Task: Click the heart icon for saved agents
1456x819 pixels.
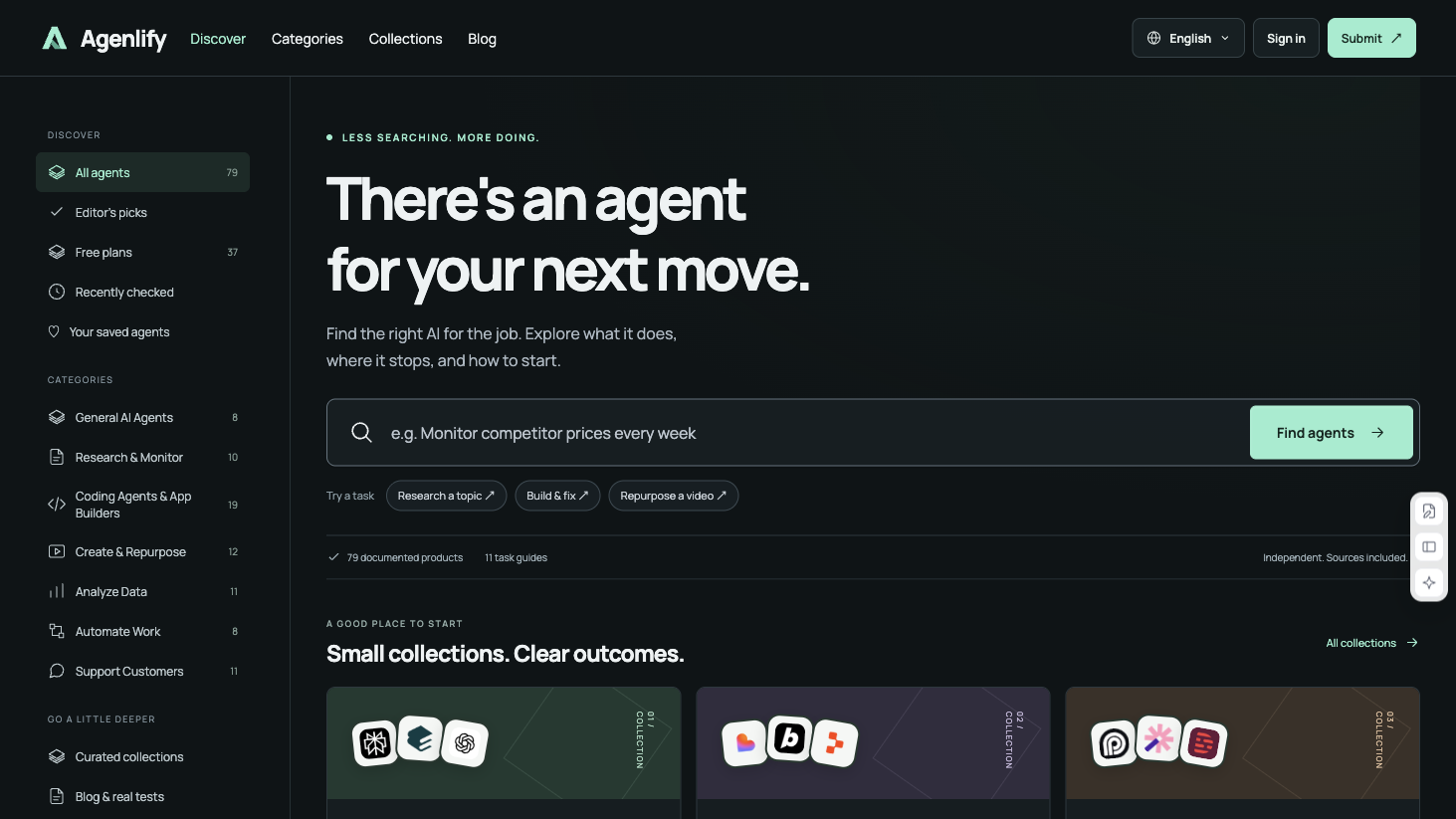Action: (54, 331)
